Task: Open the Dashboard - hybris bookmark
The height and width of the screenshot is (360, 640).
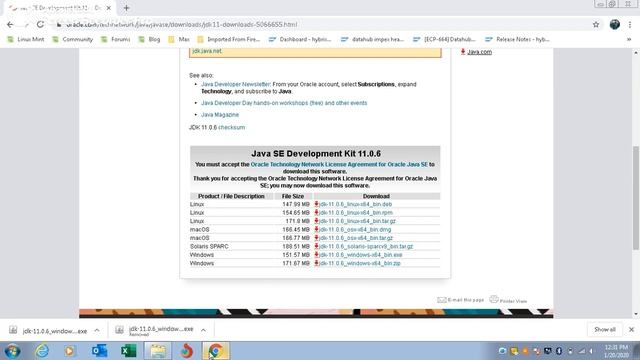Action: (x=300, y=39)
